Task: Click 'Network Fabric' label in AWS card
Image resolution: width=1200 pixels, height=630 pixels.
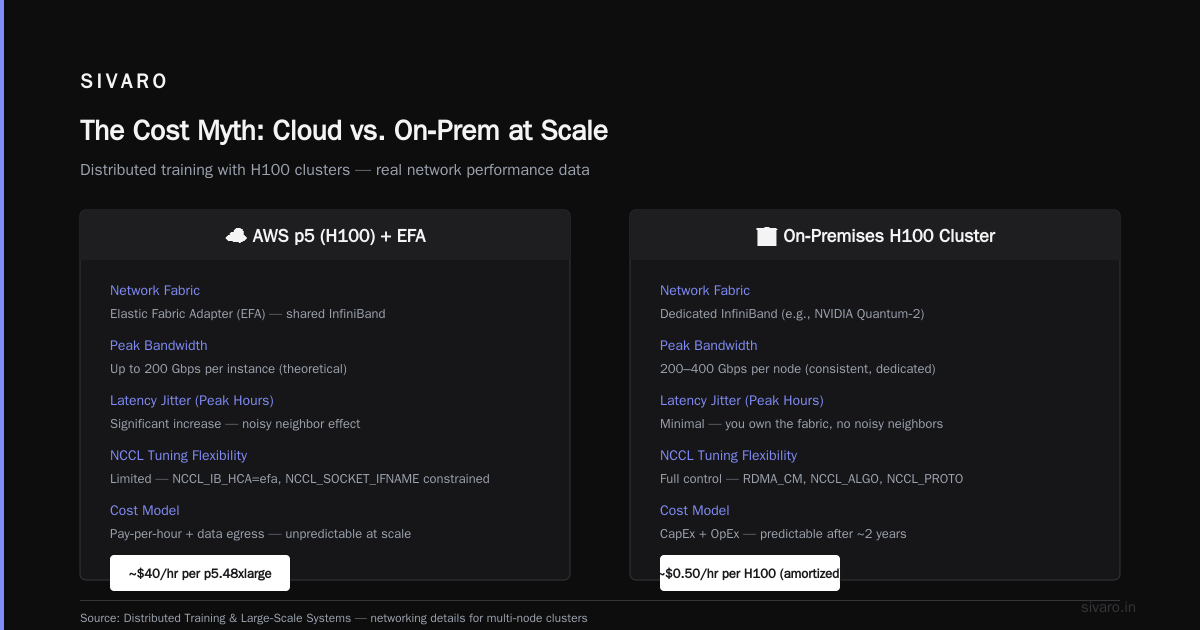Action: (x=155, y=290)
